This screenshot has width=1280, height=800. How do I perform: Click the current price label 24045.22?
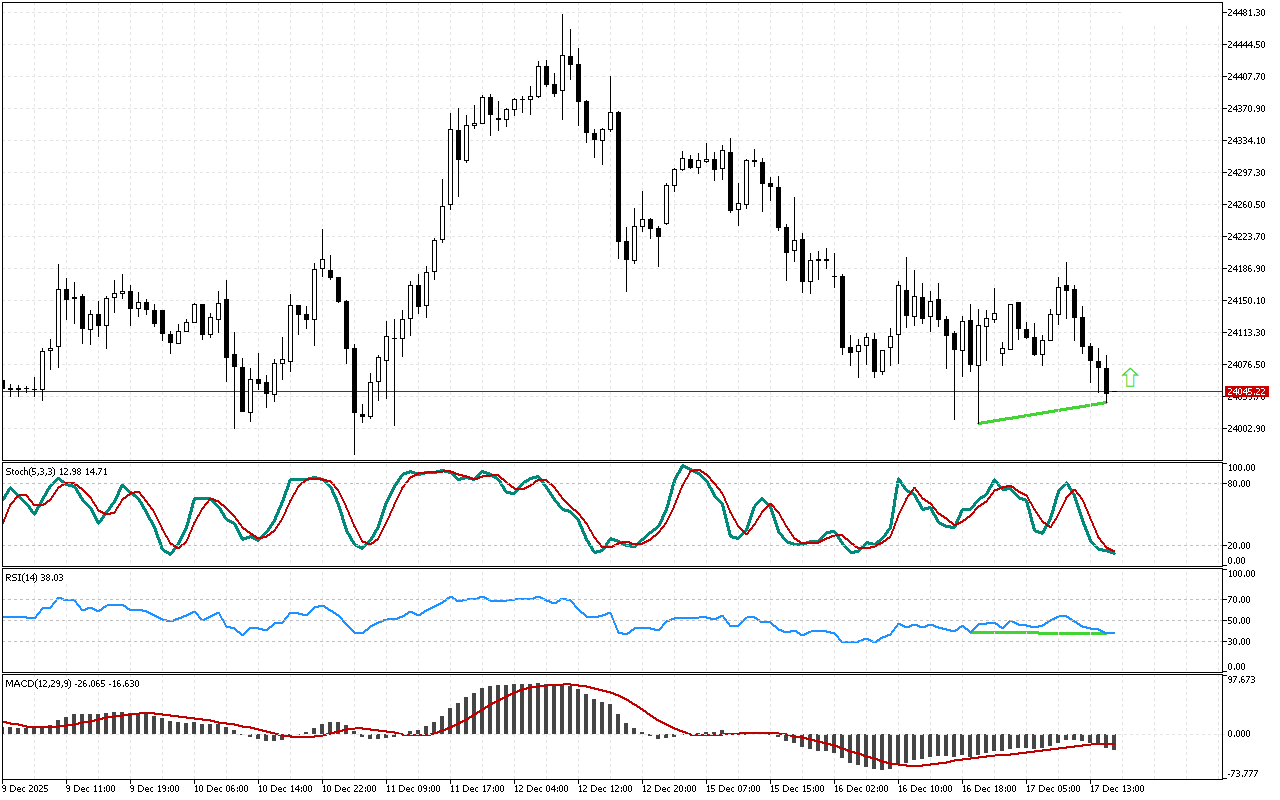[1246, 391]
